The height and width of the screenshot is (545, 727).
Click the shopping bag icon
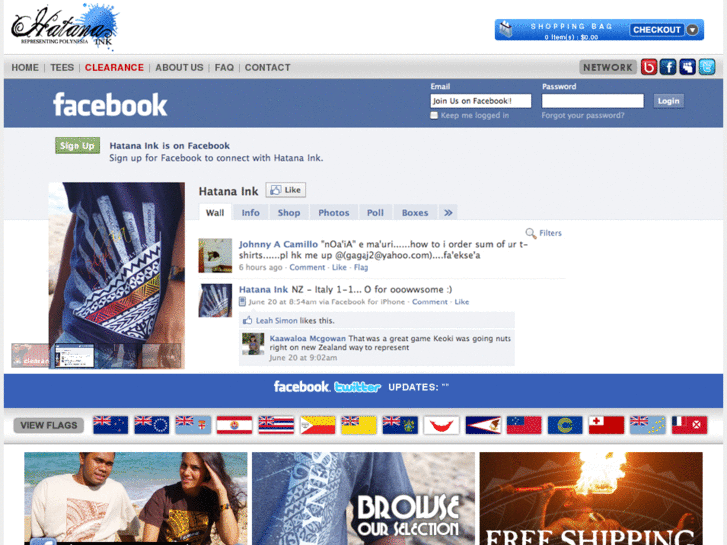506,29
